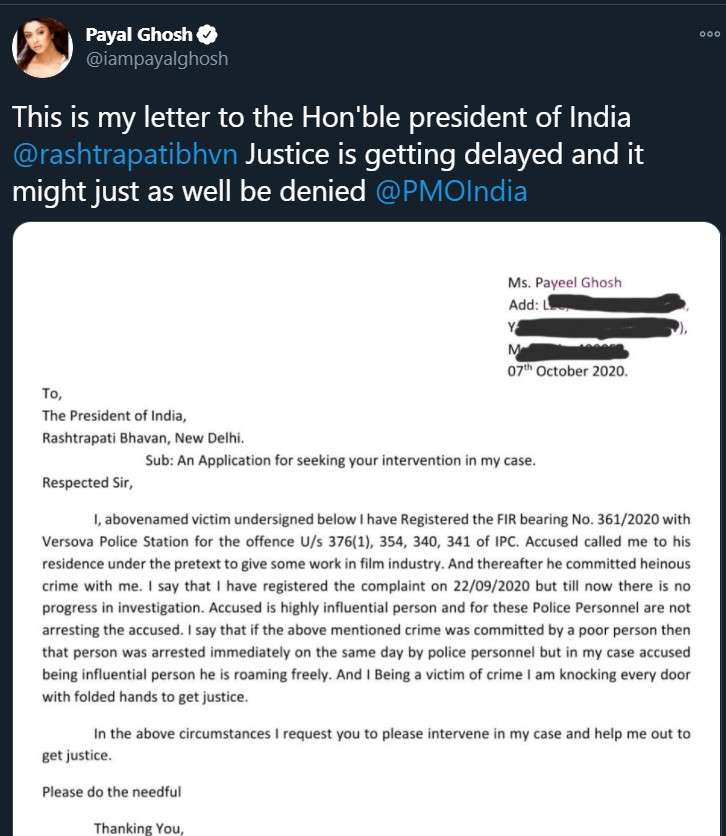Open Payal Ghosh's profile picture
The width and height of the screenshot is (726, 836).
click(x=42, y=47)
